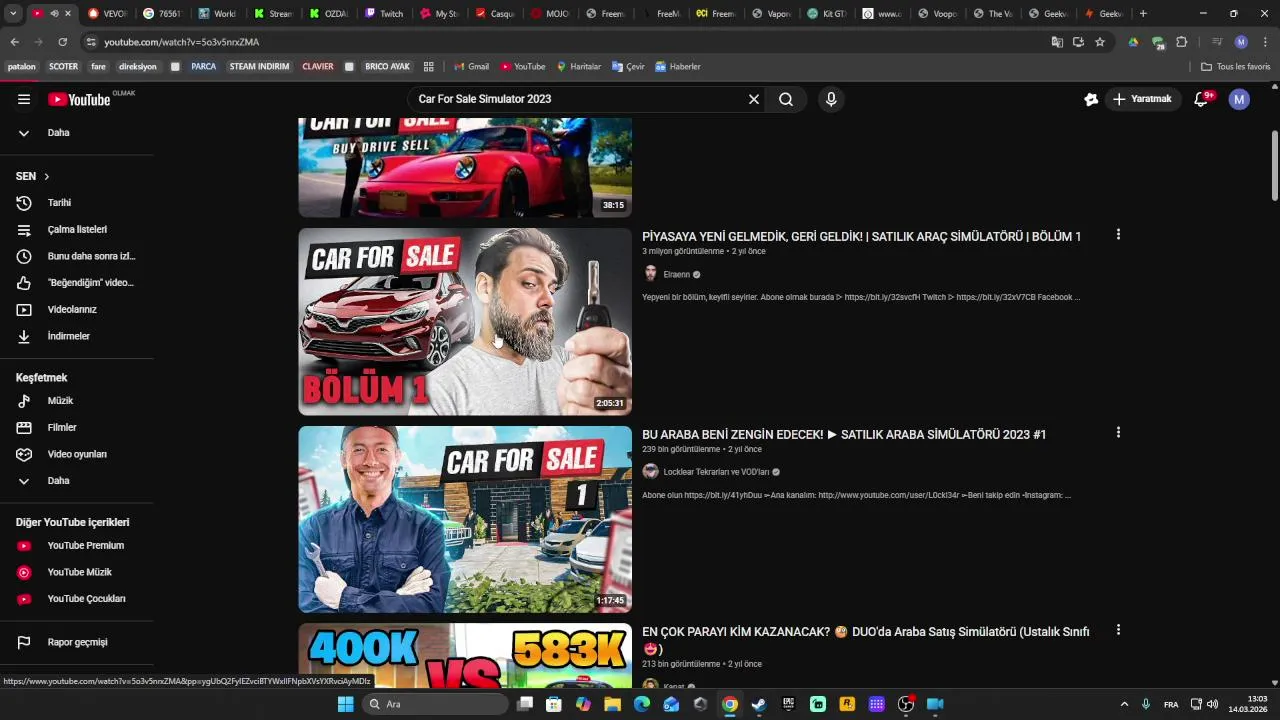Open Steam from the taskbar

[759, 704]
